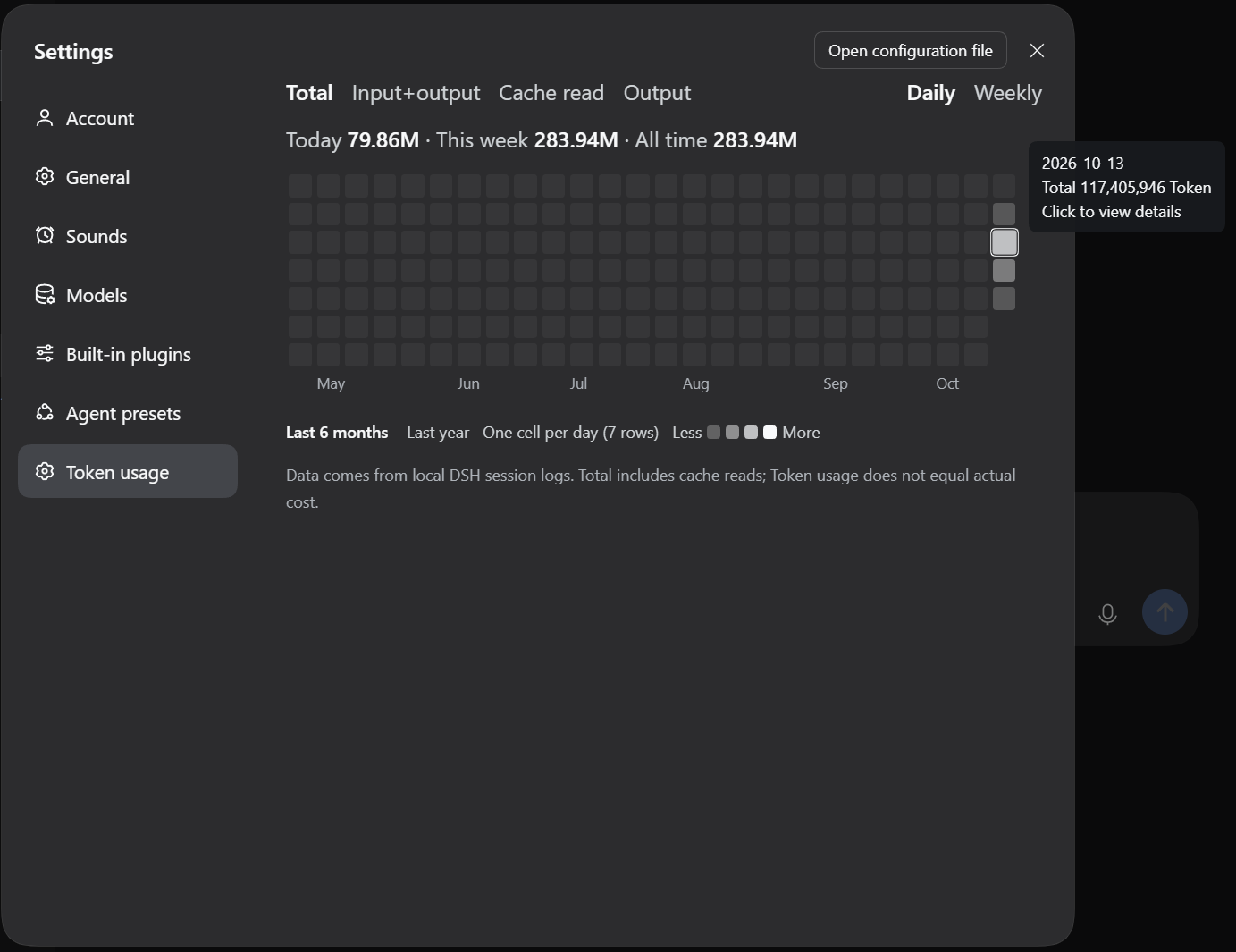Click the third legend swatch from Less
Image resolution: width=1236 pixels, height=952 pixels.
pyautogui.click(x=751, y=433)
